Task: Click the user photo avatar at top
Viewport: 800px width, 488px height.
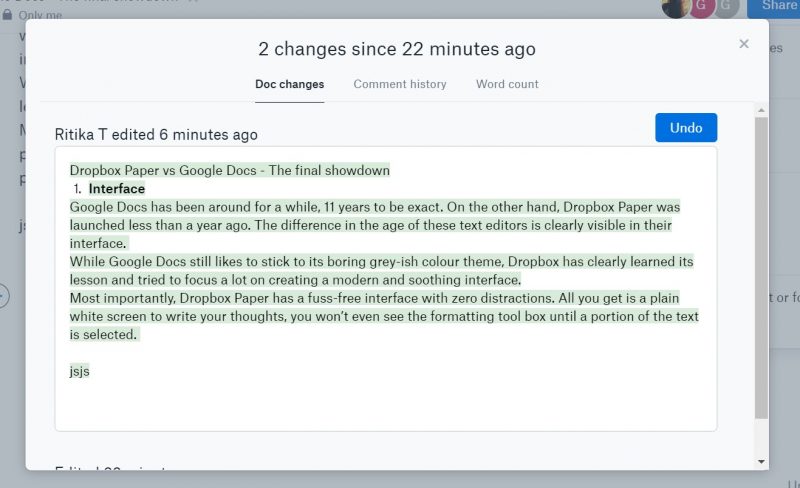Action: point(676,7)
